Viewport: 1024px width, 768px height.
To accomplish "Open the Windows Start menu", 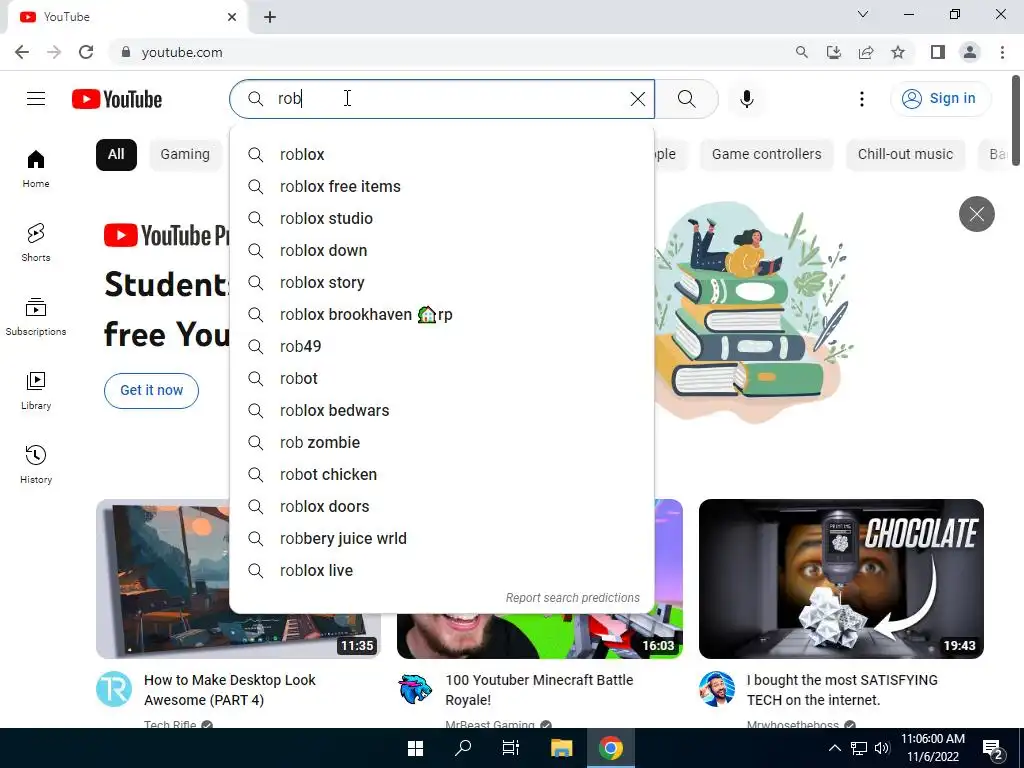I will point(415,748).
